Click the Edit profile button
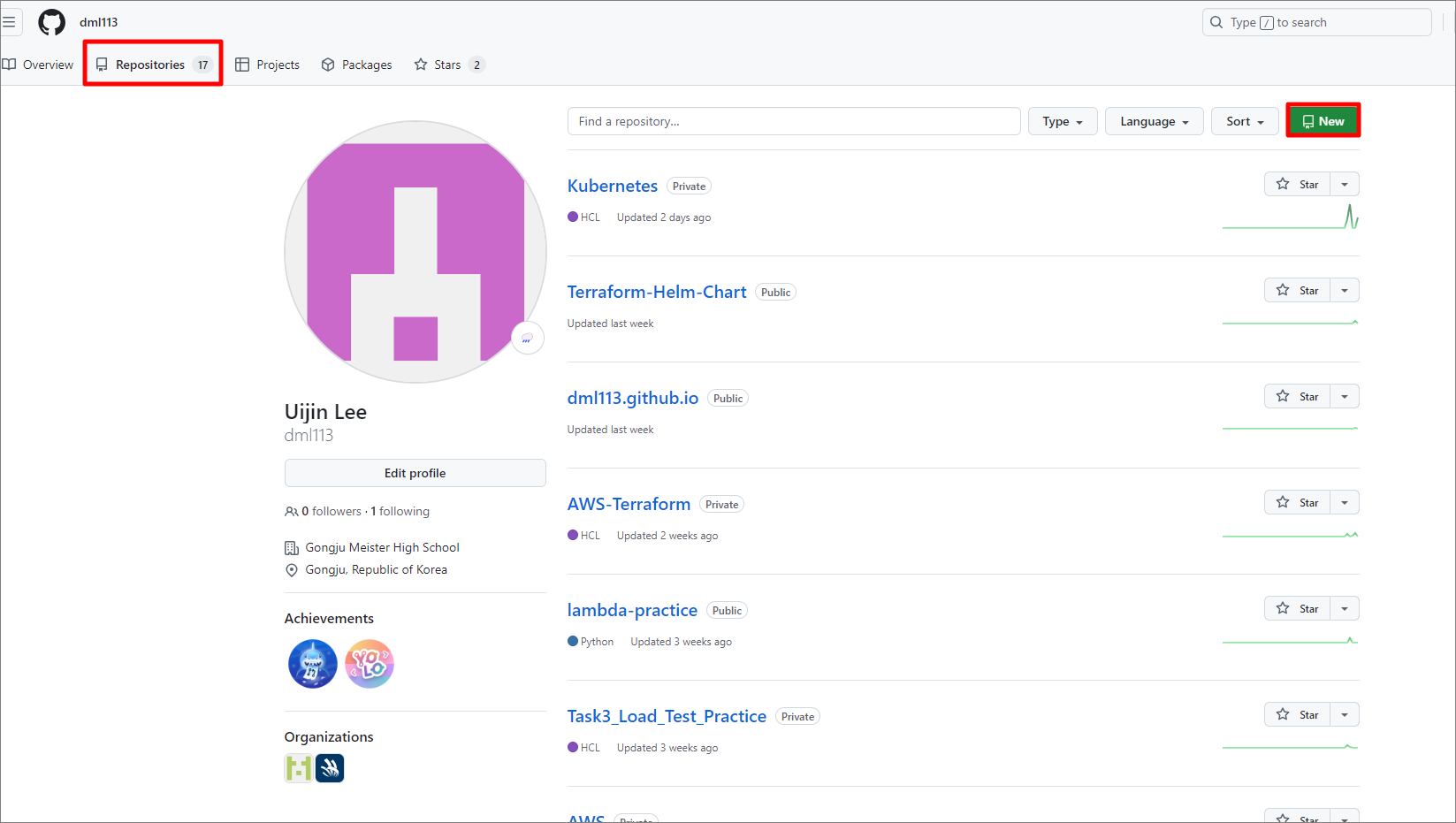The width and height of the screenshot is (1456, 823). 415,473
